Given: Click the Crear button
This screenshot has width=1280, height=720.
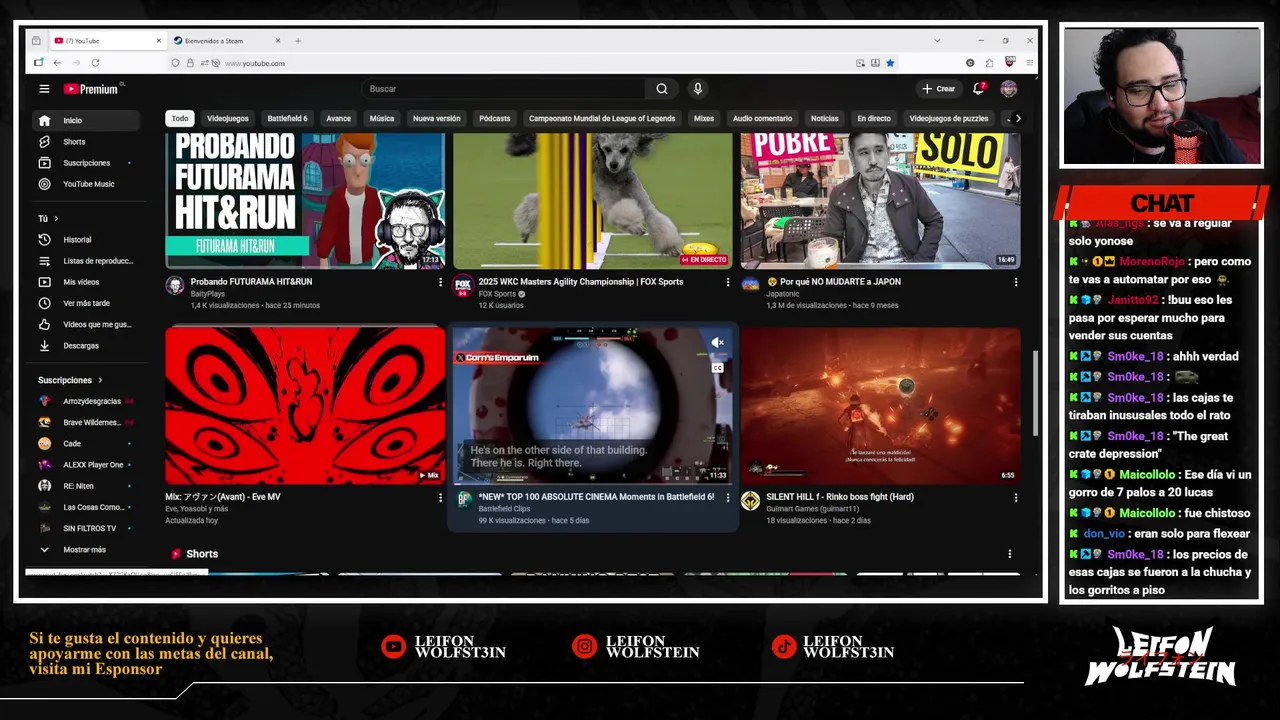Looking at the screenshot, I should click(x=938, y=89).
